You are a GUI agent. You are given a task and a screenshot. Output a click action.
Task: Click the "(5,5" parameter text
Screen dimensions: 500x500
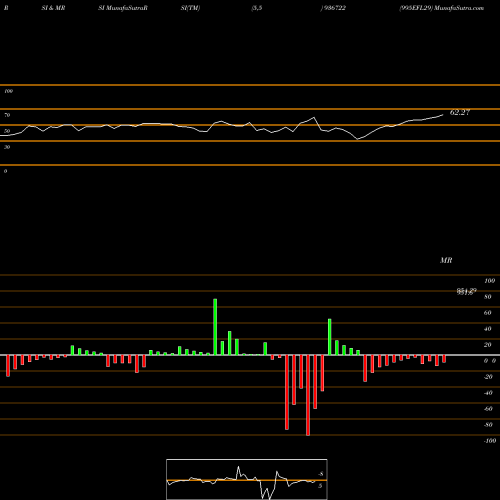tap(257, 8)
